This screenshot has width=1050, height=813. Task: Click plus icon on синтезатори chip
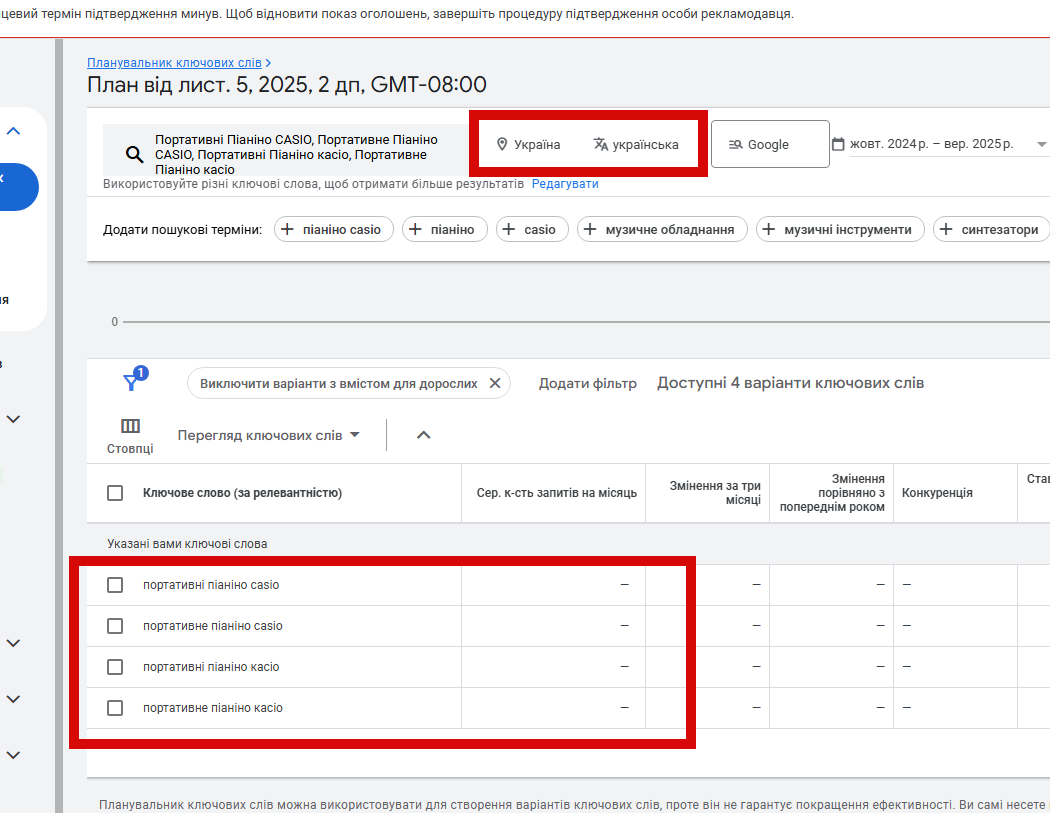(x=946, y=229)
